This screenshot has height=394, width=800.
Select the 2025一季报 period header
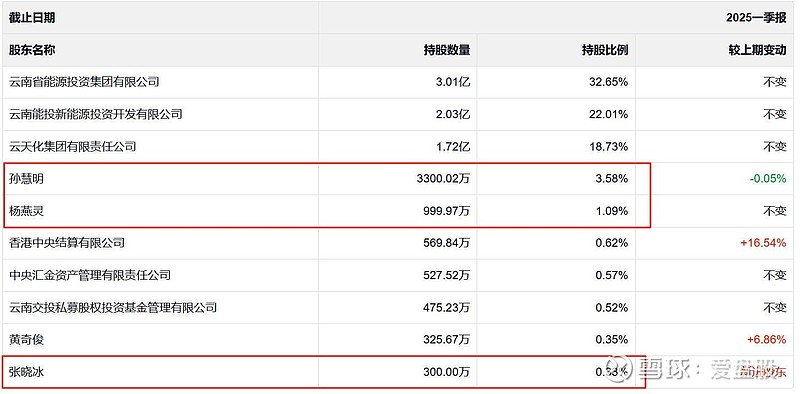[x=757, y=18]
